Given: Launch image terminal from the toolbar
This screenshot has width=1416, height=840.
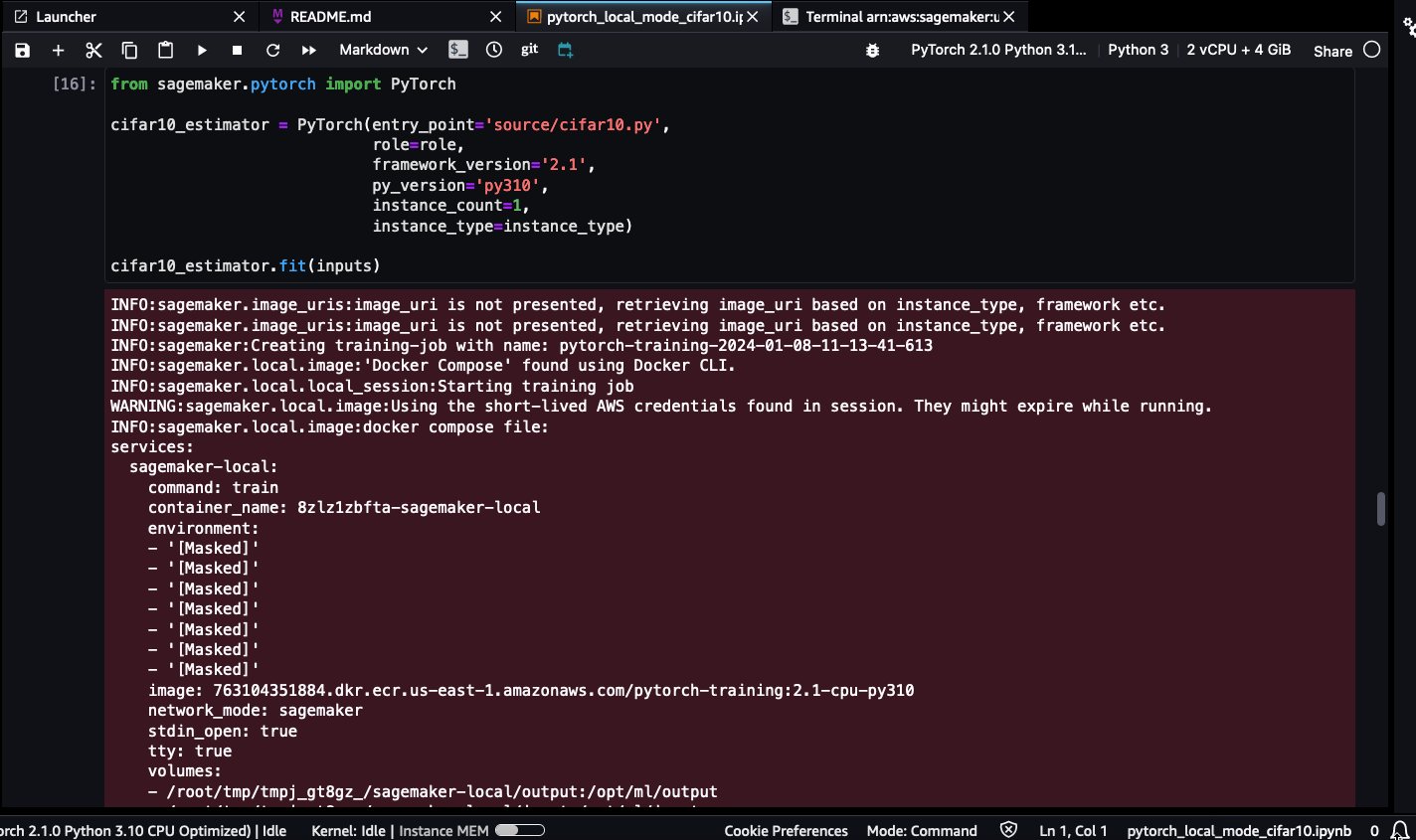Looking at the screenshot, I should (457, 50).
